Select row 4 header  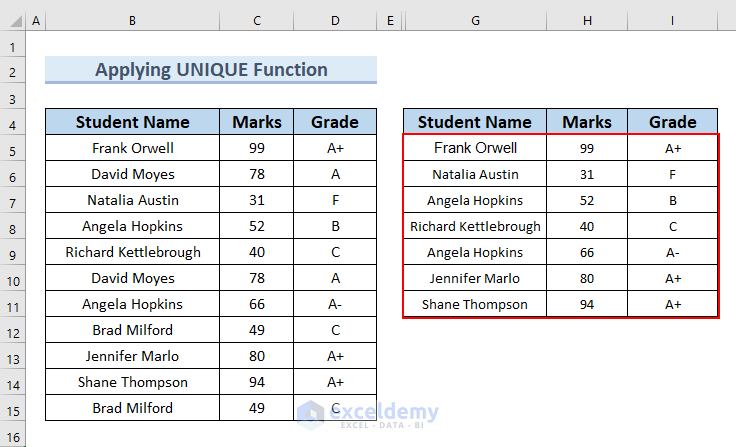point(13,124)
